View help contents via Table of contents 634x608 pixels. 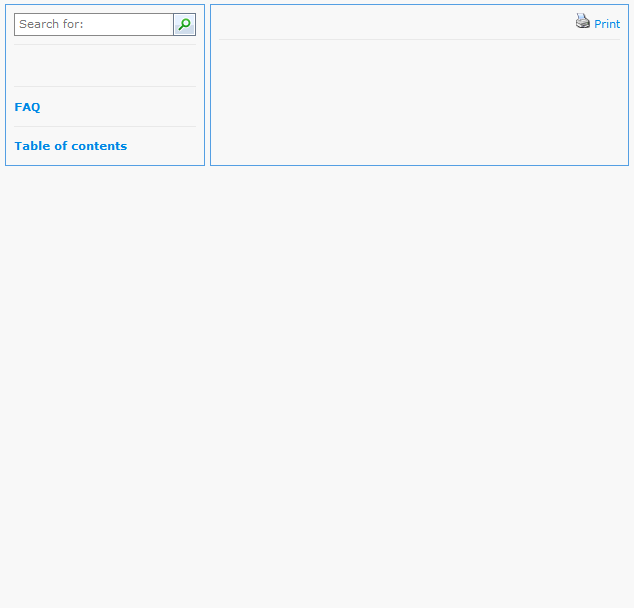(71, 146)
